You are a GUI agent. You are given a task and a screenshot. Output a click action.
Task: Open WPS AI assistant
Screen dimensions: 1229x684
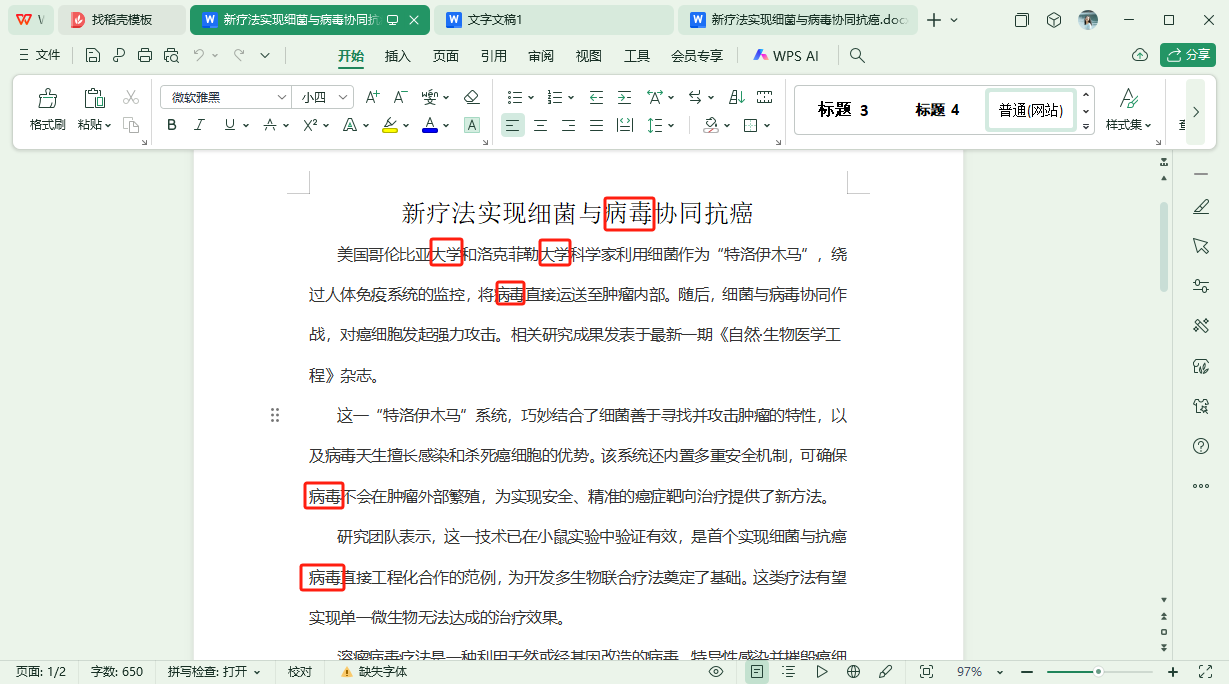pos(786,56)
